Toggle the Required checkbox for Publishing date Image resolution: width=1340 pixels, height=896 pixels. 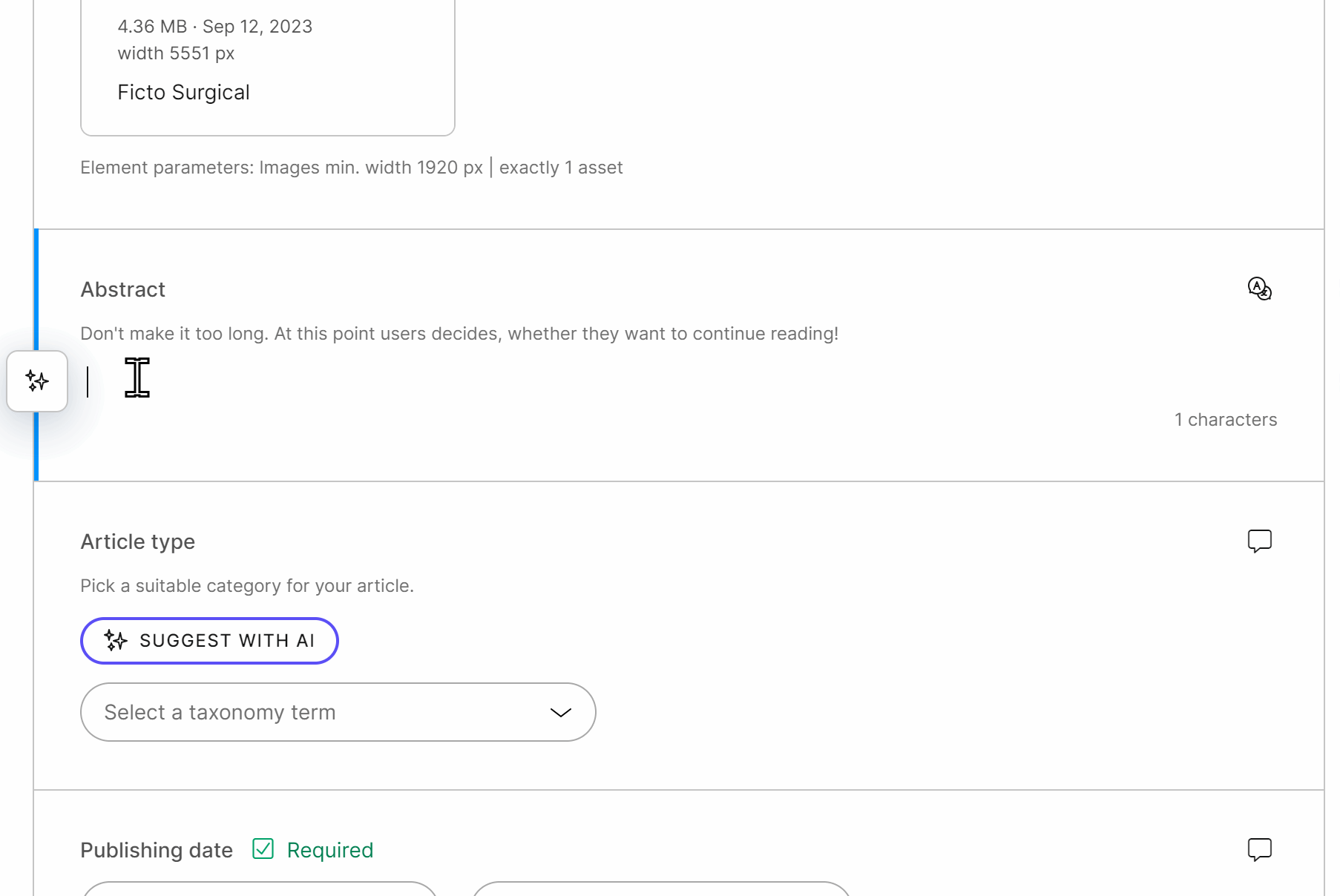pos(263,849)
